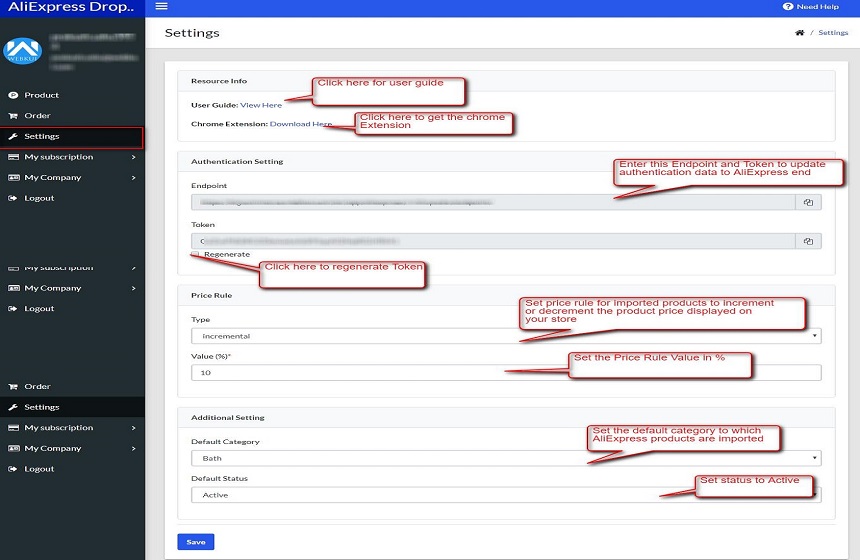Copy the Endpoint value with copy icon

808,202
